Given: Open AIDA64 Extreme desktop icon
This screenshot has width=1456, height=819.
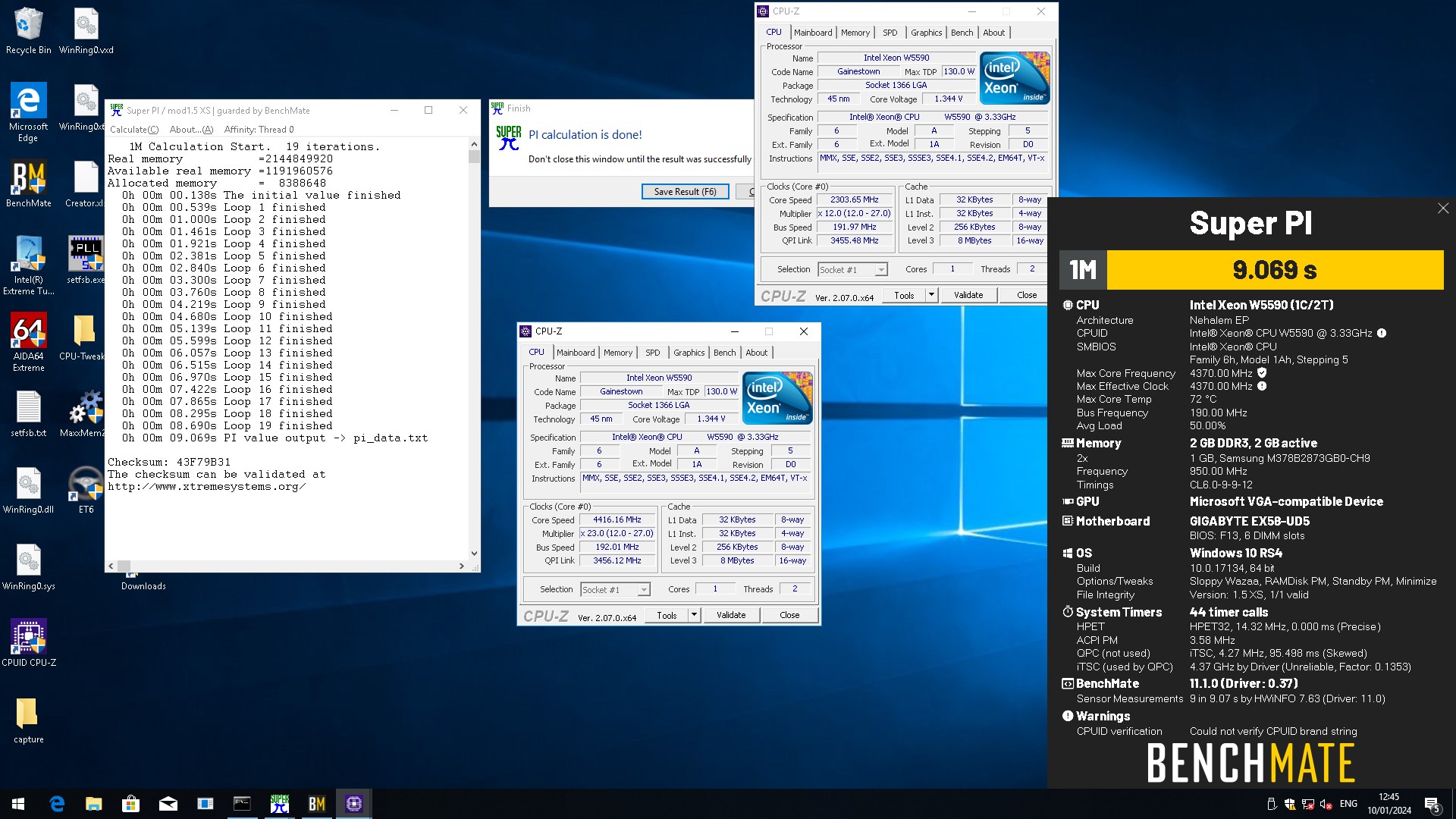Looking at the screenshot, I should tap(28, 342).
